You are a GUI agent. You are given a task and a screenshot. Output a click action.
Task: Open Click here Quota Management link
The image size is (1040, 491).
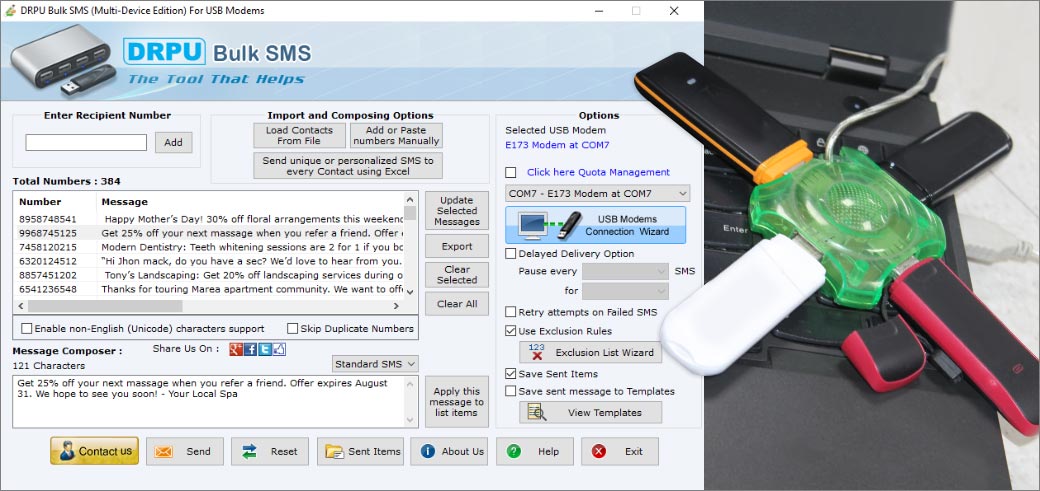click(x=598, y=172)
